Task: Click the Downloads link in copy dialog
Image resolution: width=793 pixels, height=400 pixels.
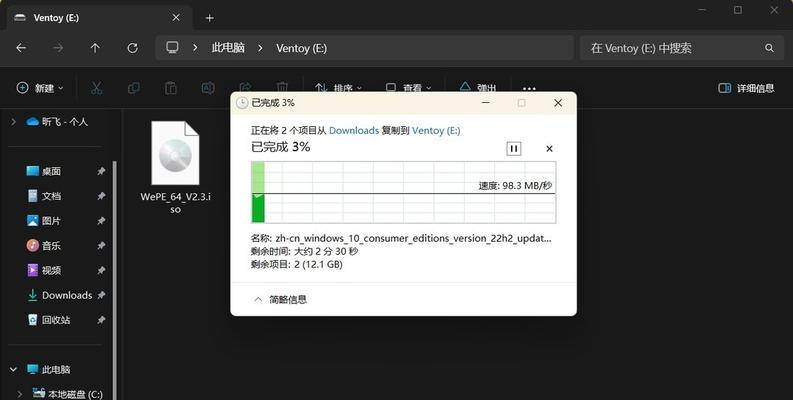Action: coord(354,130)
